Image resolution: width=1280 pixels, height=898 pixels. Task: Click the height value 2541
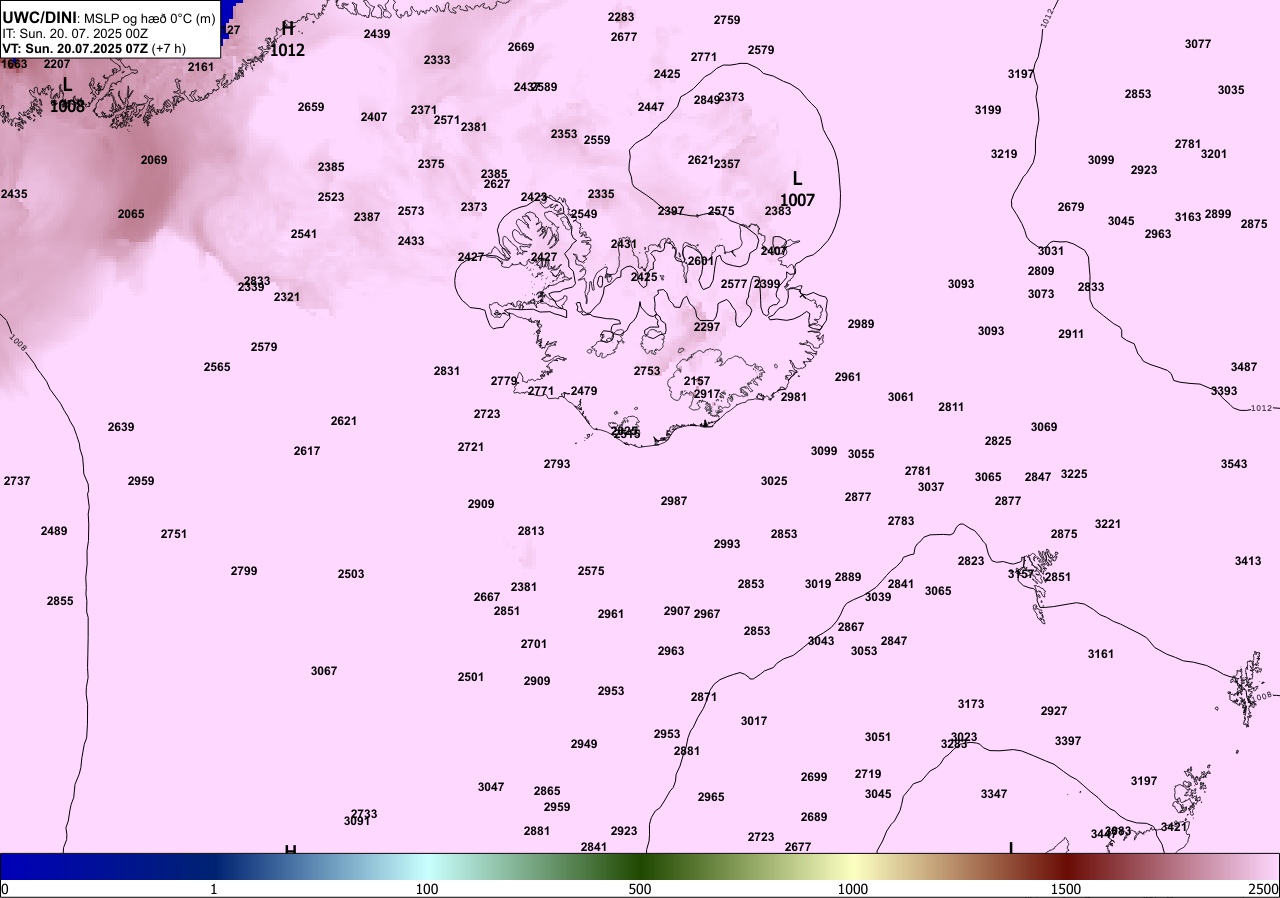click(304, 234)
